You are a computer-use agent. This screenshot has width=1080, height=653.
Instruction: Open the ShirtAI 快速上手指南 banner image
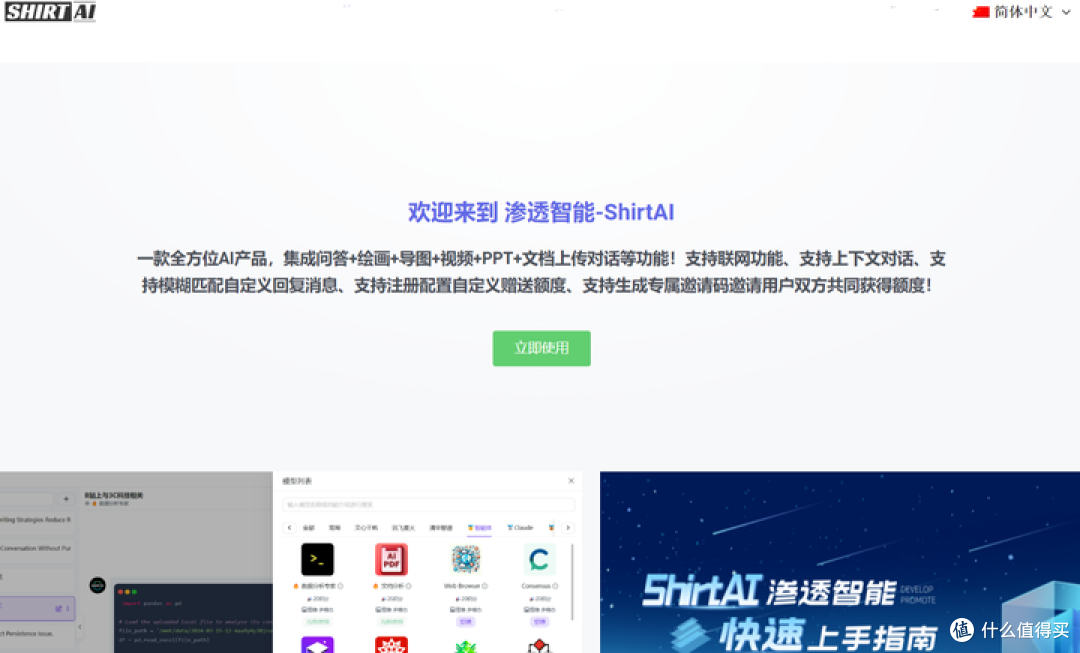(840, 562)
